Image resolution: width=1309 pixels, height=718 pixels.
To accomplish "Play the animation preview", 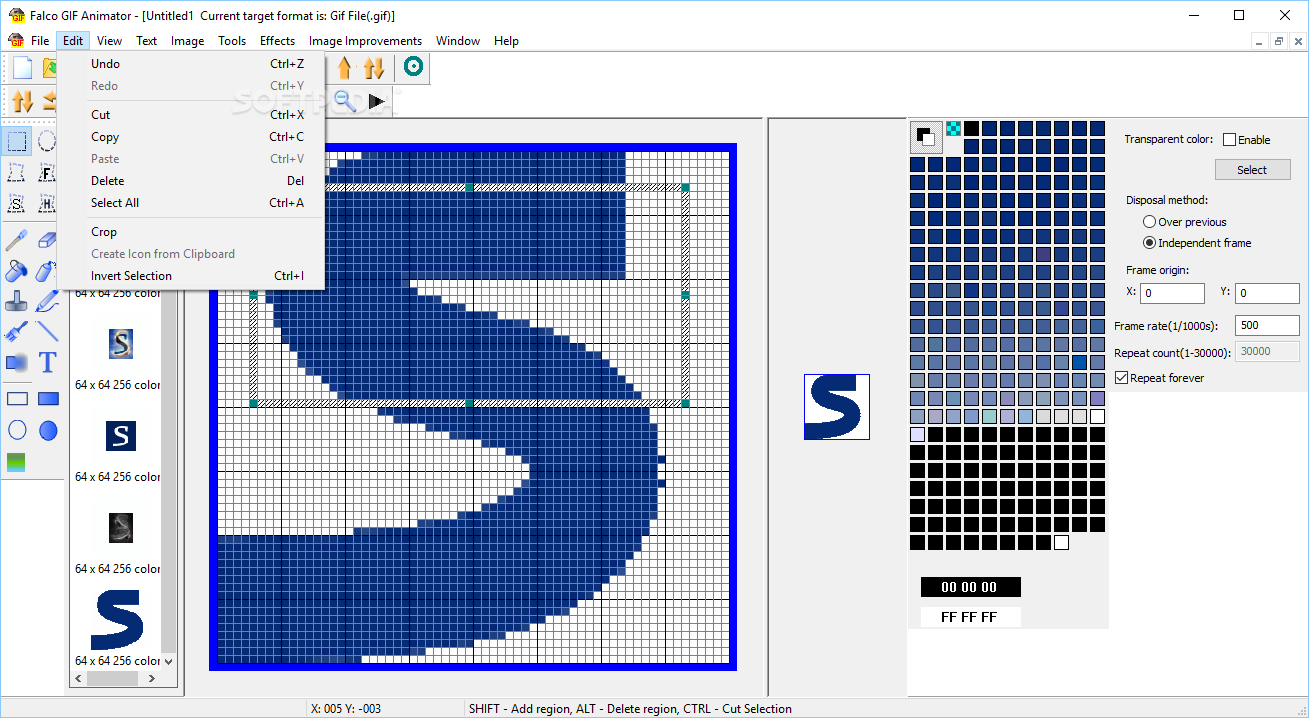I will click(376, 100).
